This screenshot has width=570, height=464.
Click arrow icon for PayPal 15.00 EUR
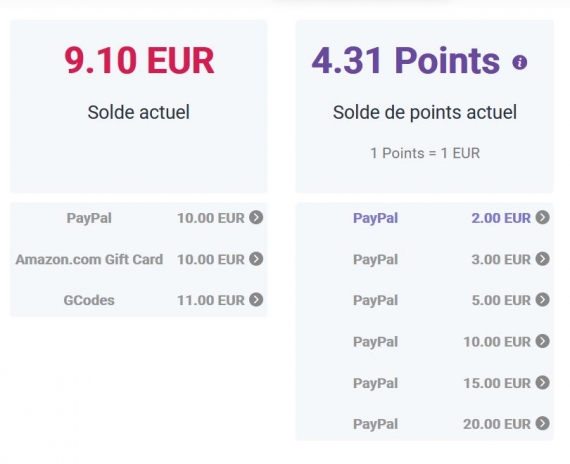(542, 383)
